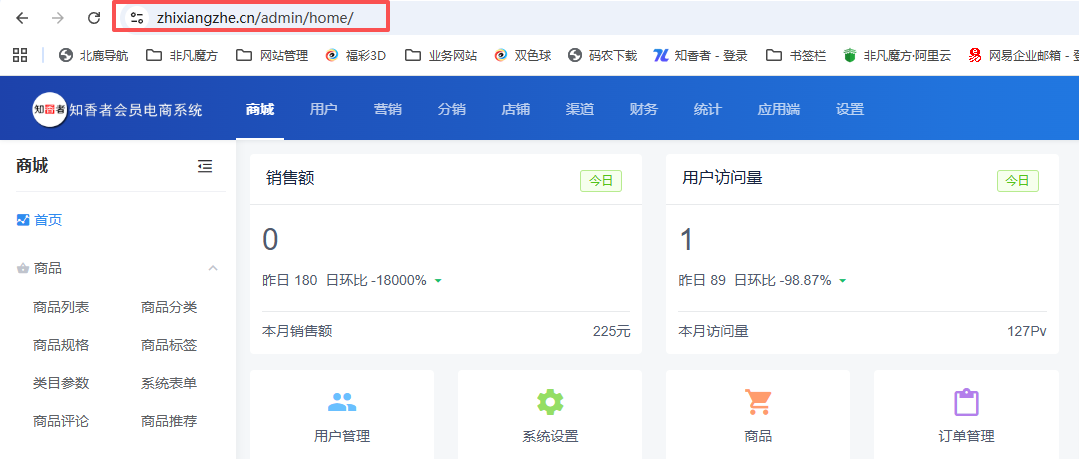The image size is (1079, 459).
Task: Switch to the 营销 navigation tab
Action: click(387, 109)
